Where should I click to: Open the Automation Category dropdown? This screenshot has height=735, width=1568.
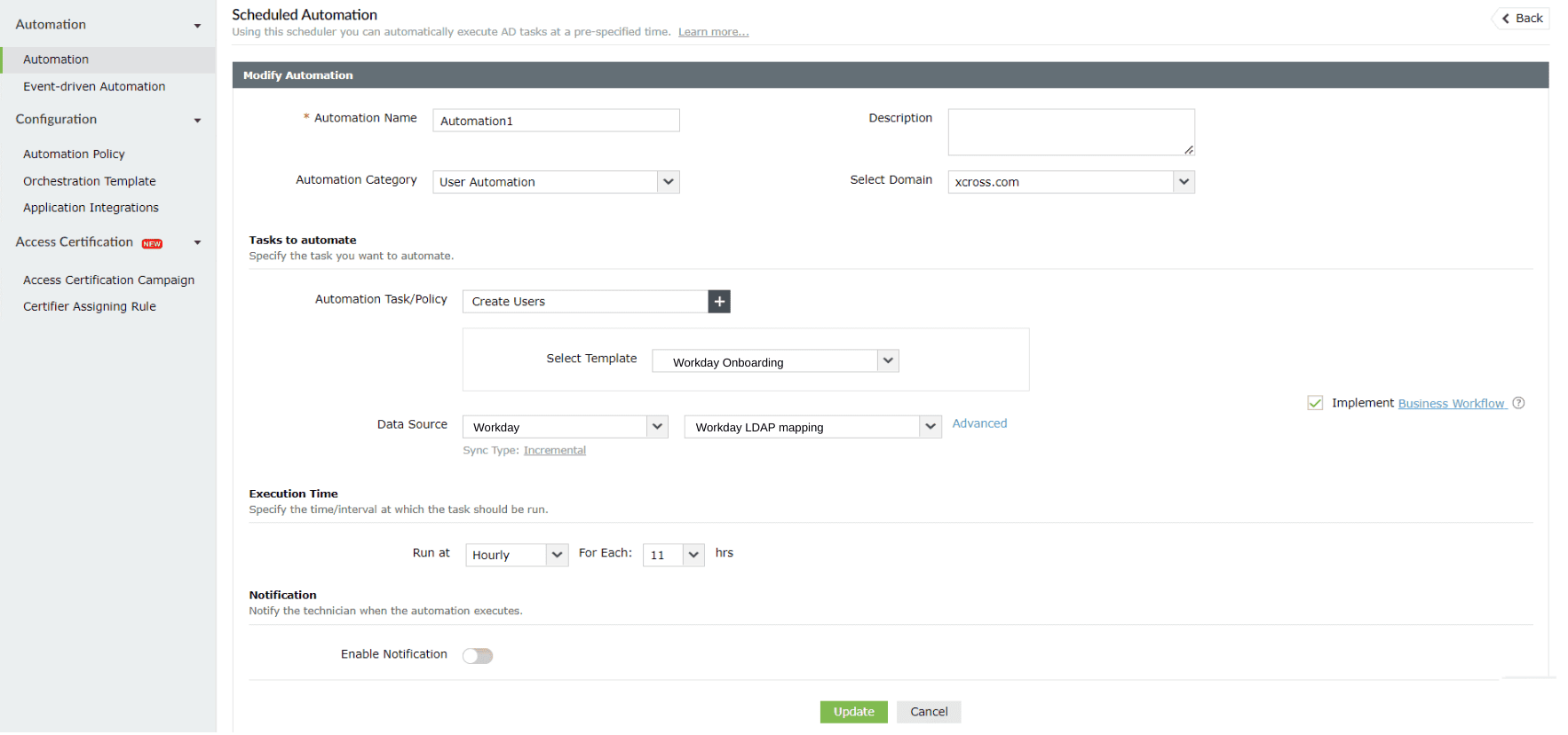point(669,182)
